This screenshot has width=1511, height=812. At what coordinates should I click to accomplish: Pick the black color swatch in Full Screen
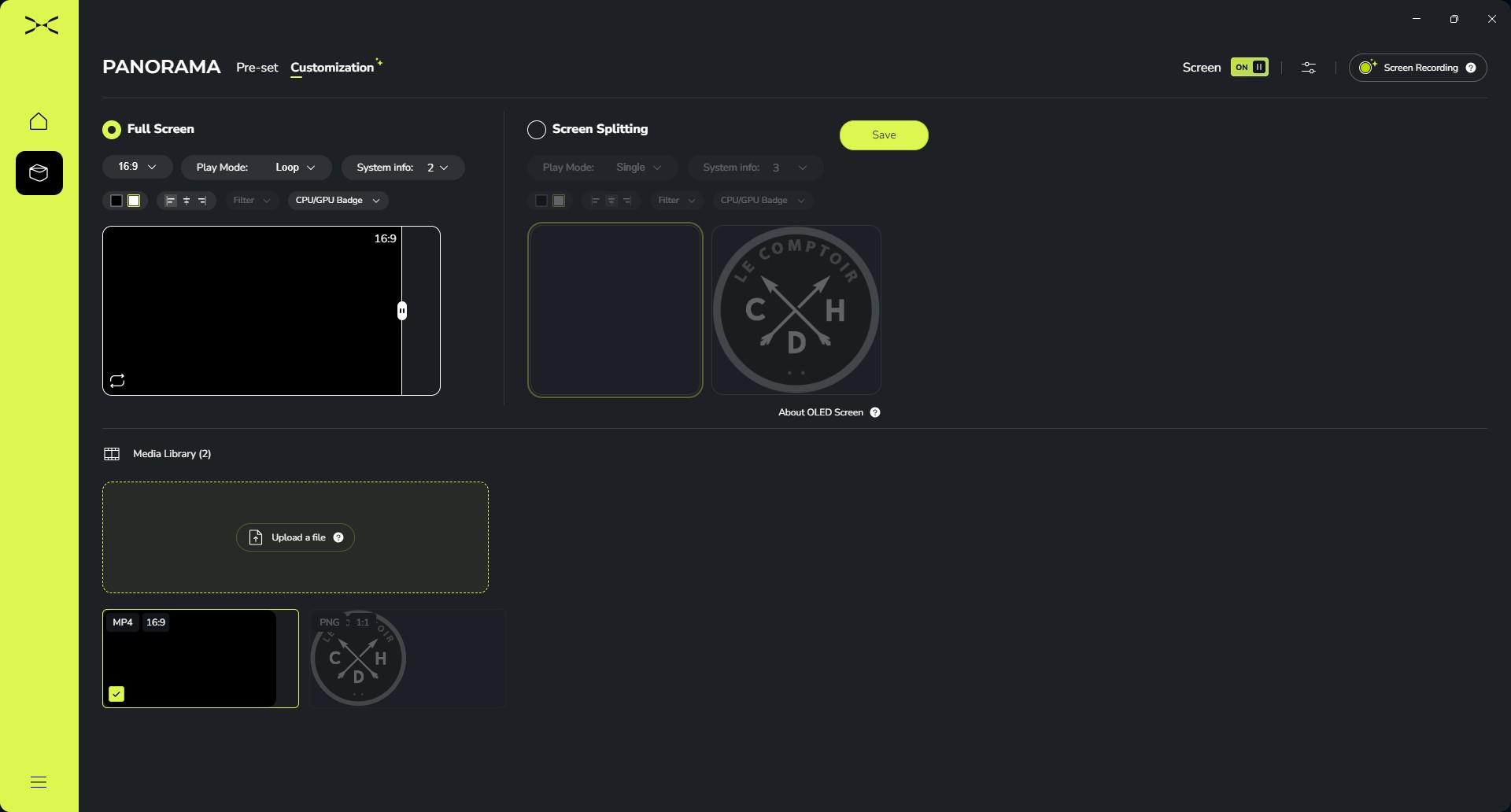click(x=116, y=201)
